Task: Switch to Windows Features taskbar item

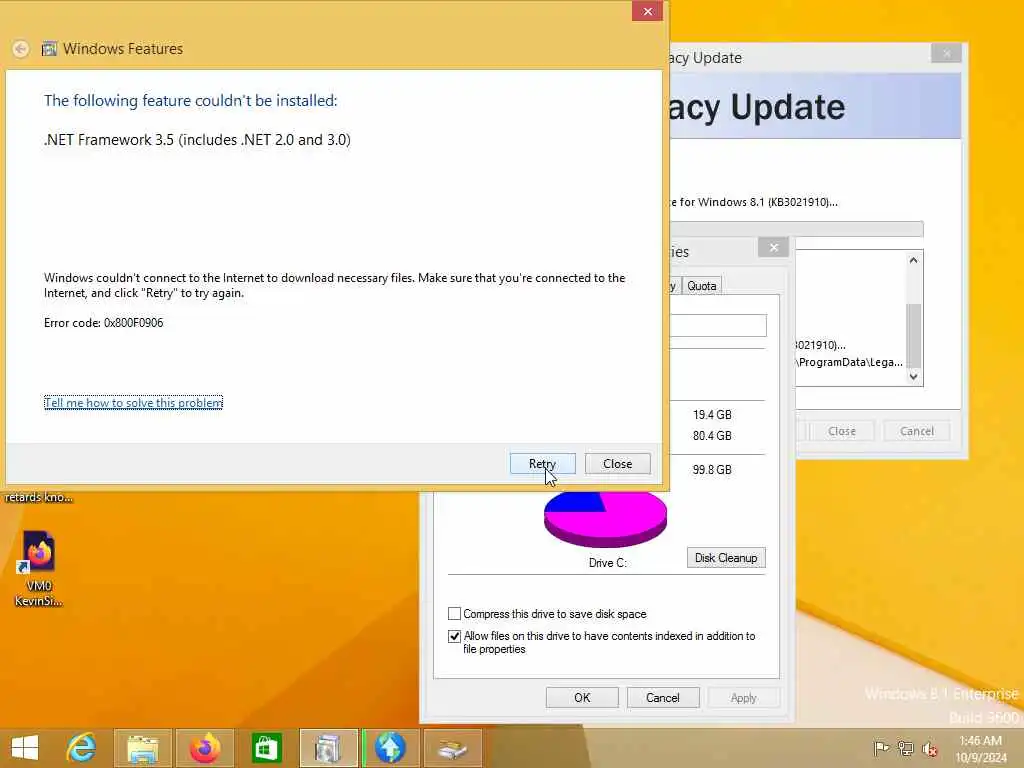Action: tap(328, 748)
